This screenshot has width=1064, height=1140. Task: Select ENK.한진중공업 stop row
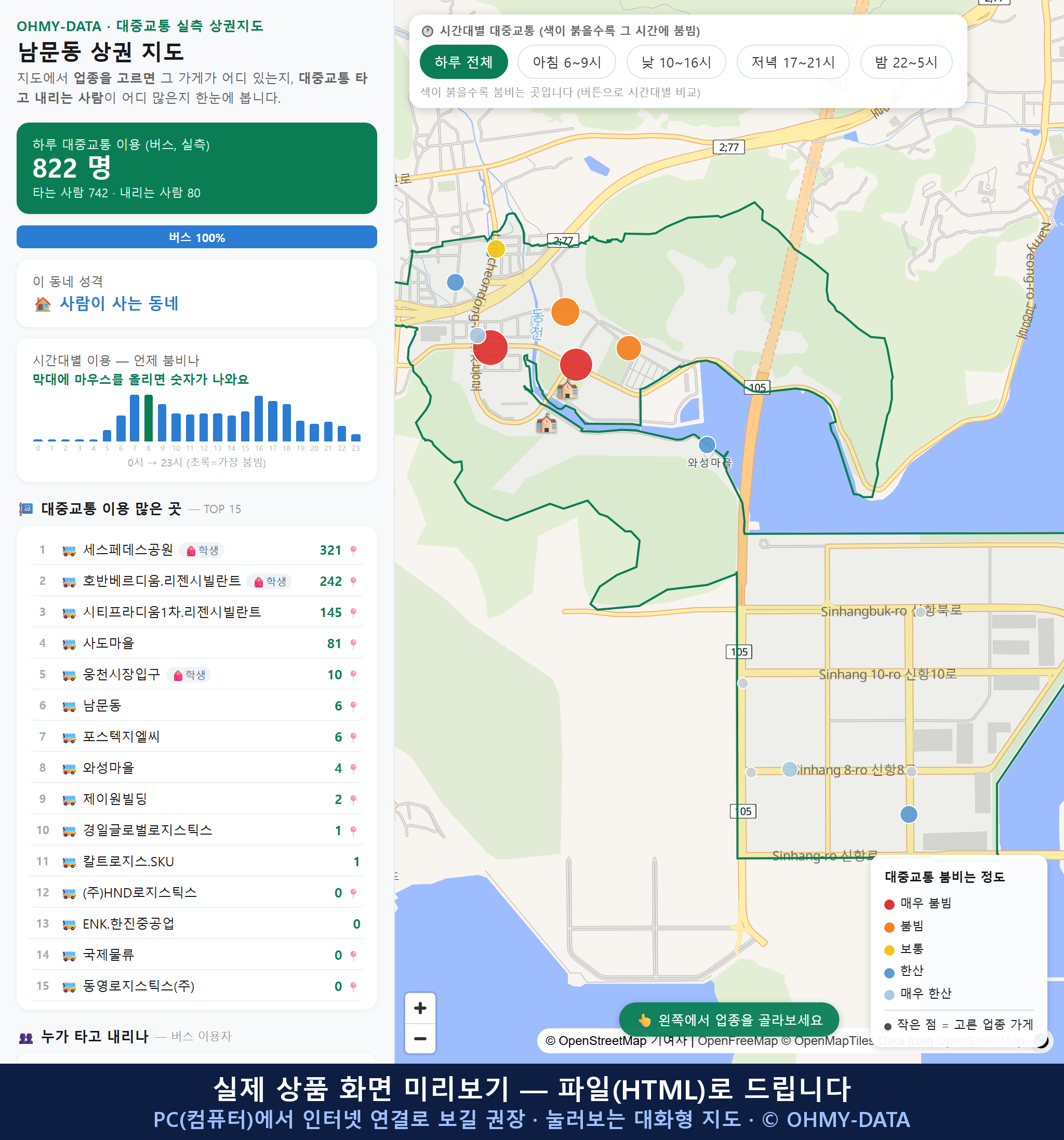(197, 924)
